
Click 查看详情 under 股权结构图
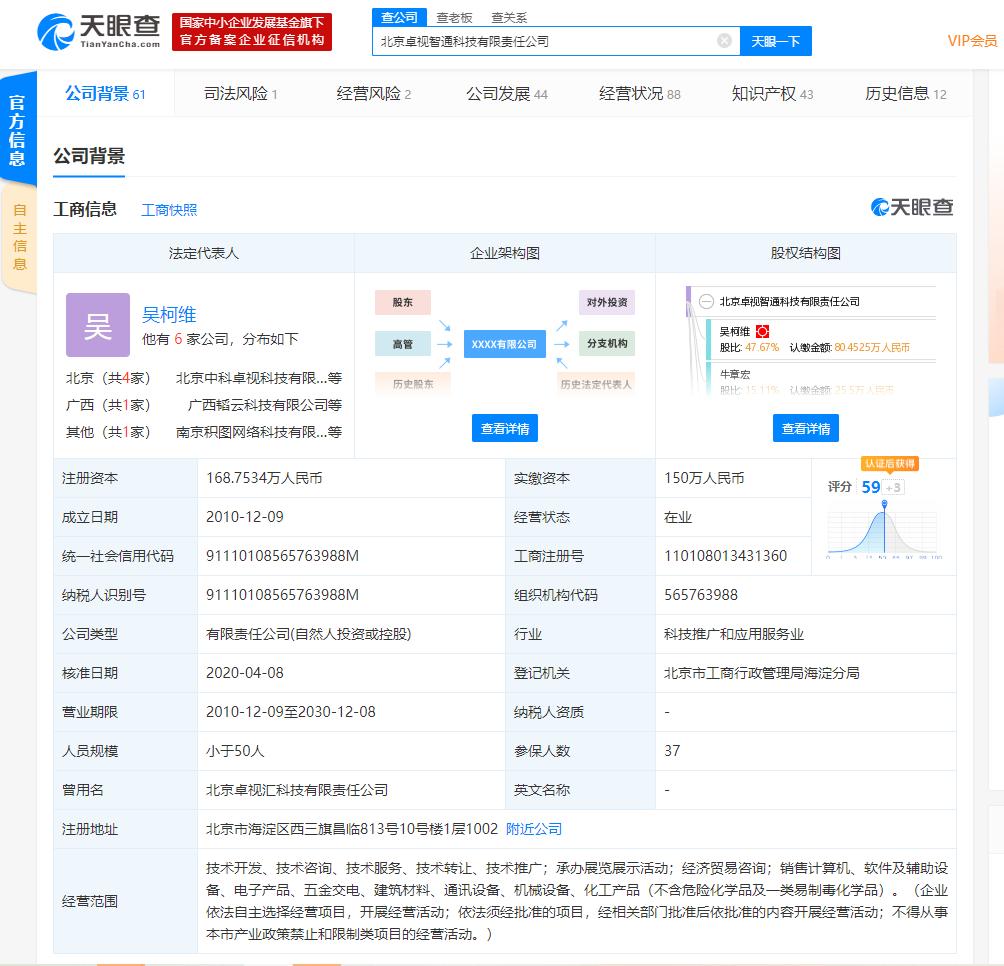(805, 428)
